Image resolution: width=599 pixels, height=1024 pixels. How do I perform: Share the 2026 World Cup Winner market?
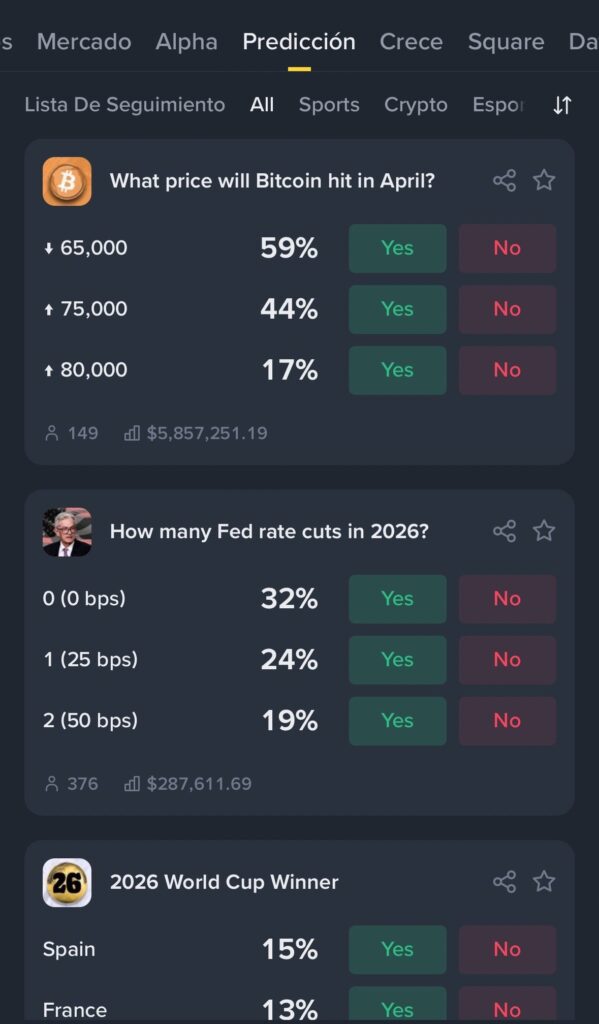505,882
